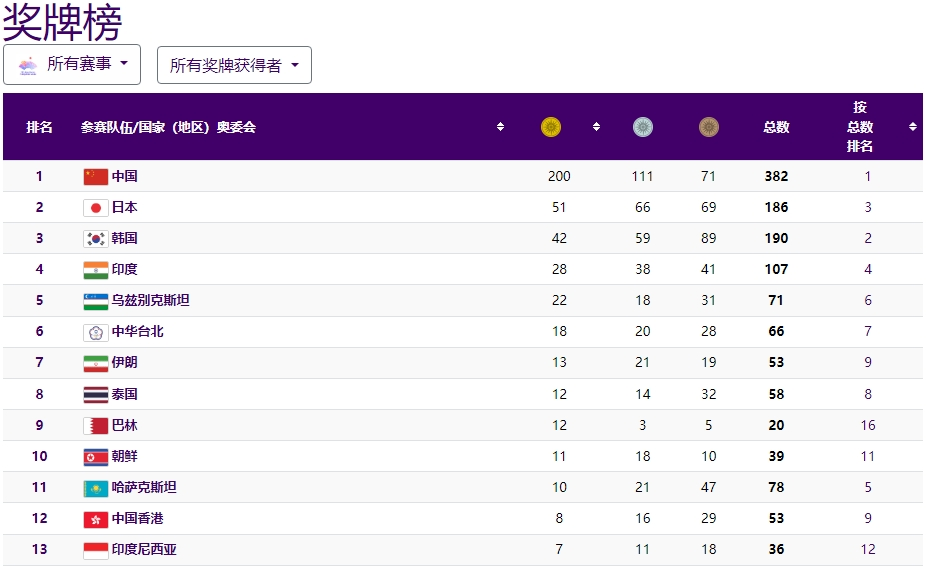926x567 pixels.
Task: Click the 排名 column header
Action: click(40, 127)
